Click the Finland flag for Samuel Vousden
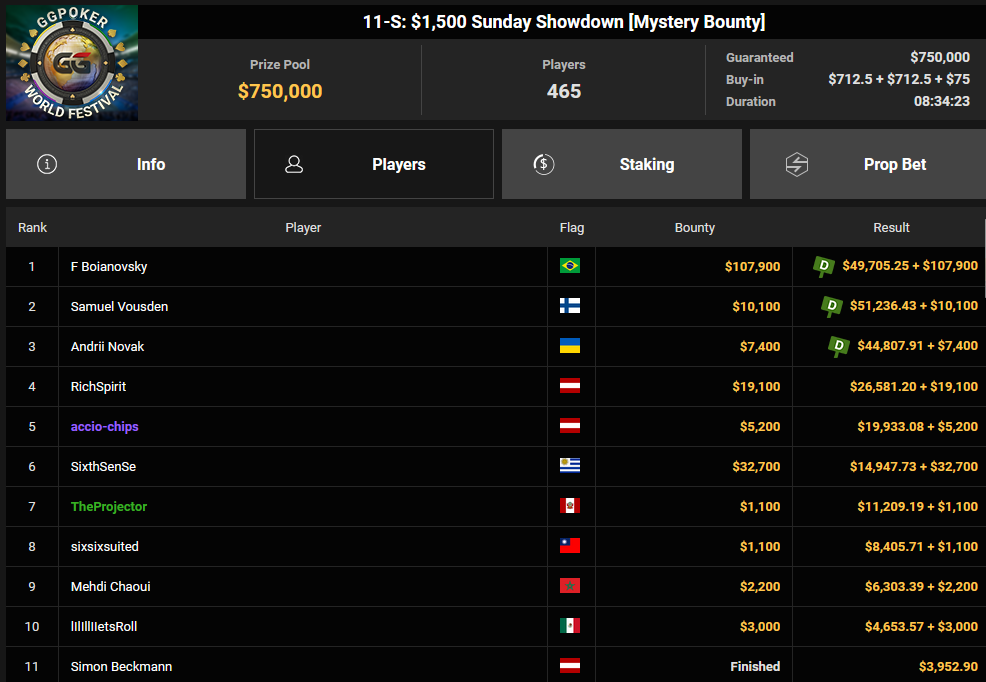986x682 pixels. pyautogui.click(x=570, y=306)
